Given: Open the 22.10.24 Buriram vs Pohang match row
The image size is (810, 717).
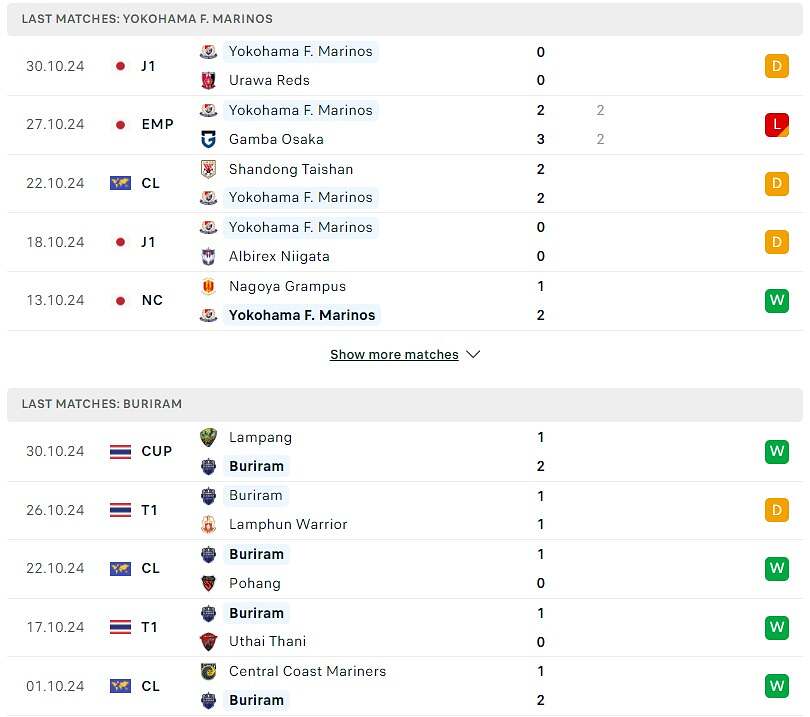Looking at the screenshot, I should tap(405, 569).
